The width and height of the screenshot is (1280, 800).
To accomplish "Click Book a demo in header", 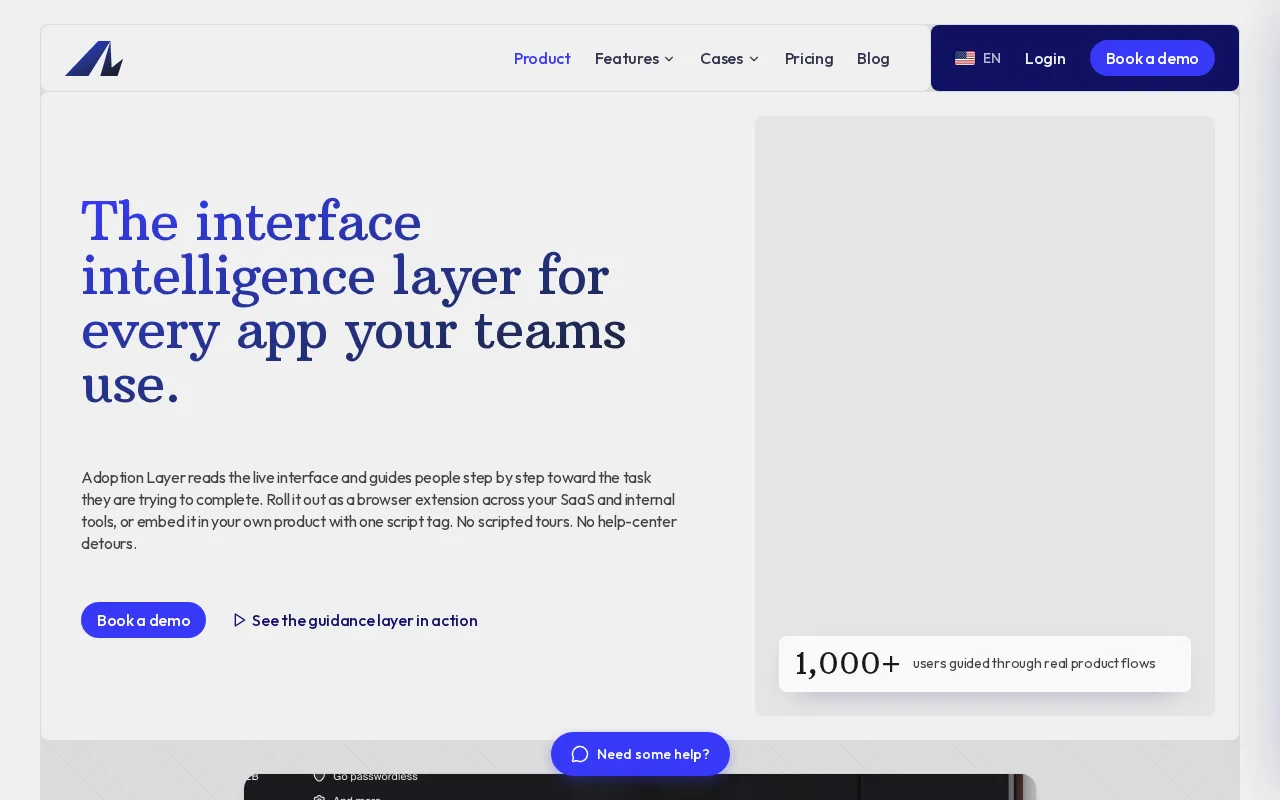I will [x=1152, y=58].
